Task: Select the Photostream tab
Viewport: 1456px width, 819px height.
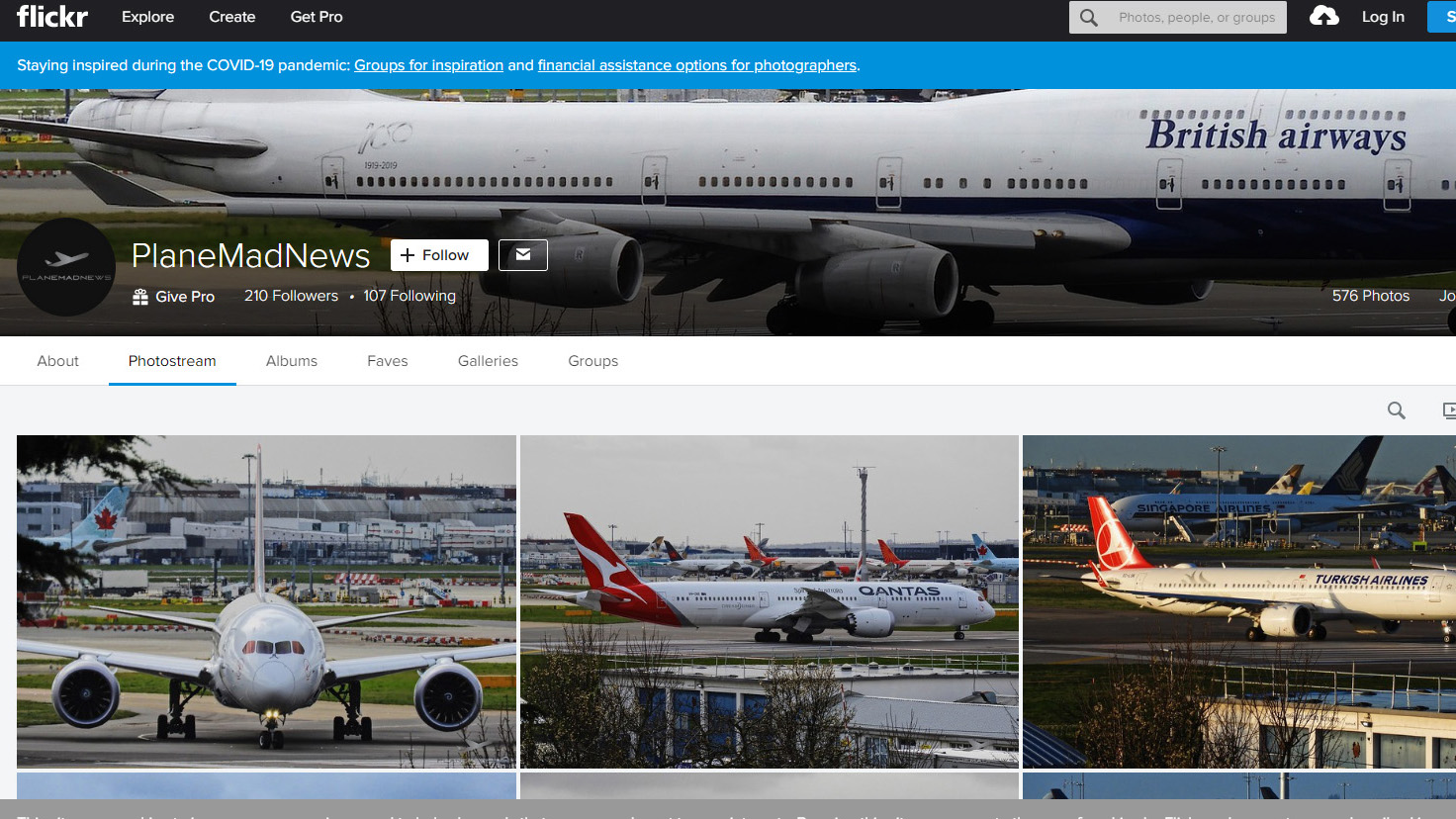Action: 172,361
